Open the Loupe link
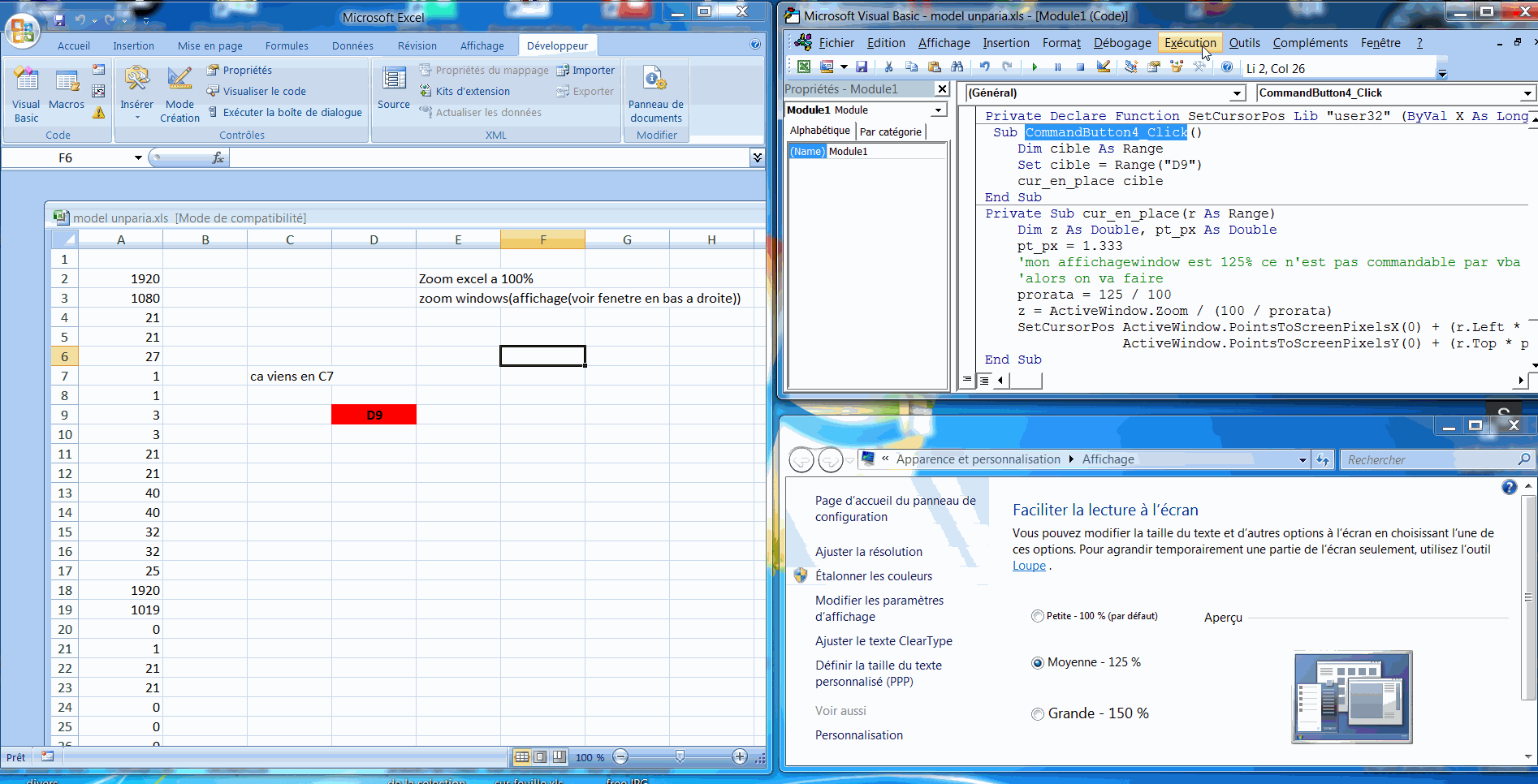This screenshot has height=784, width=1538. tap(1029, 566)
